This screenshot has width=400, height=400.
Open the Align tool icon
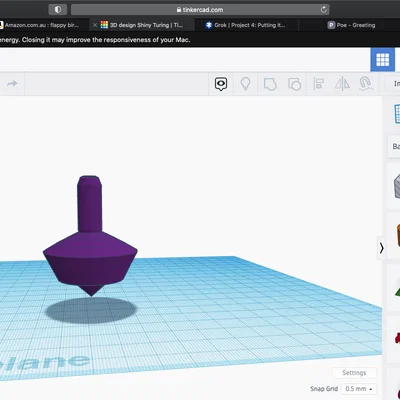(x=319, y=84)
